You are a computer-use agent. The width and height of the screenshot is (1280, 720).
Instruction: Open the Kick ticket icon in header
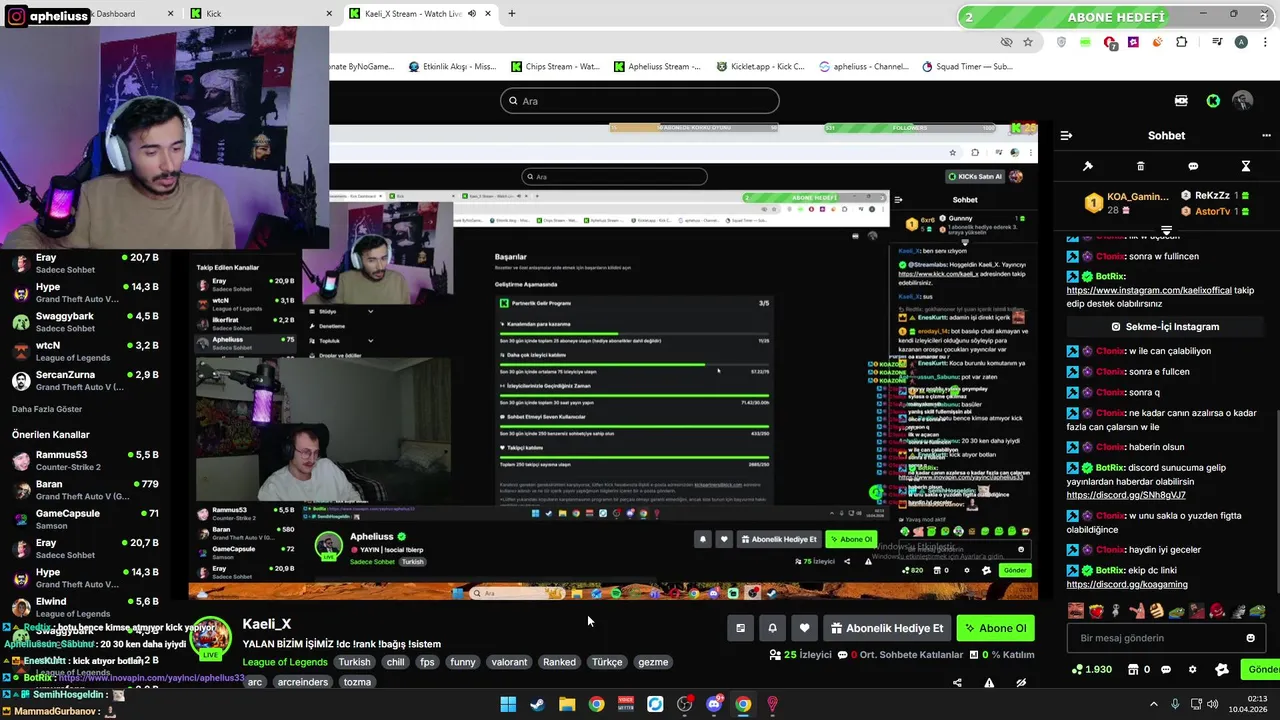tap(1181, 101)
